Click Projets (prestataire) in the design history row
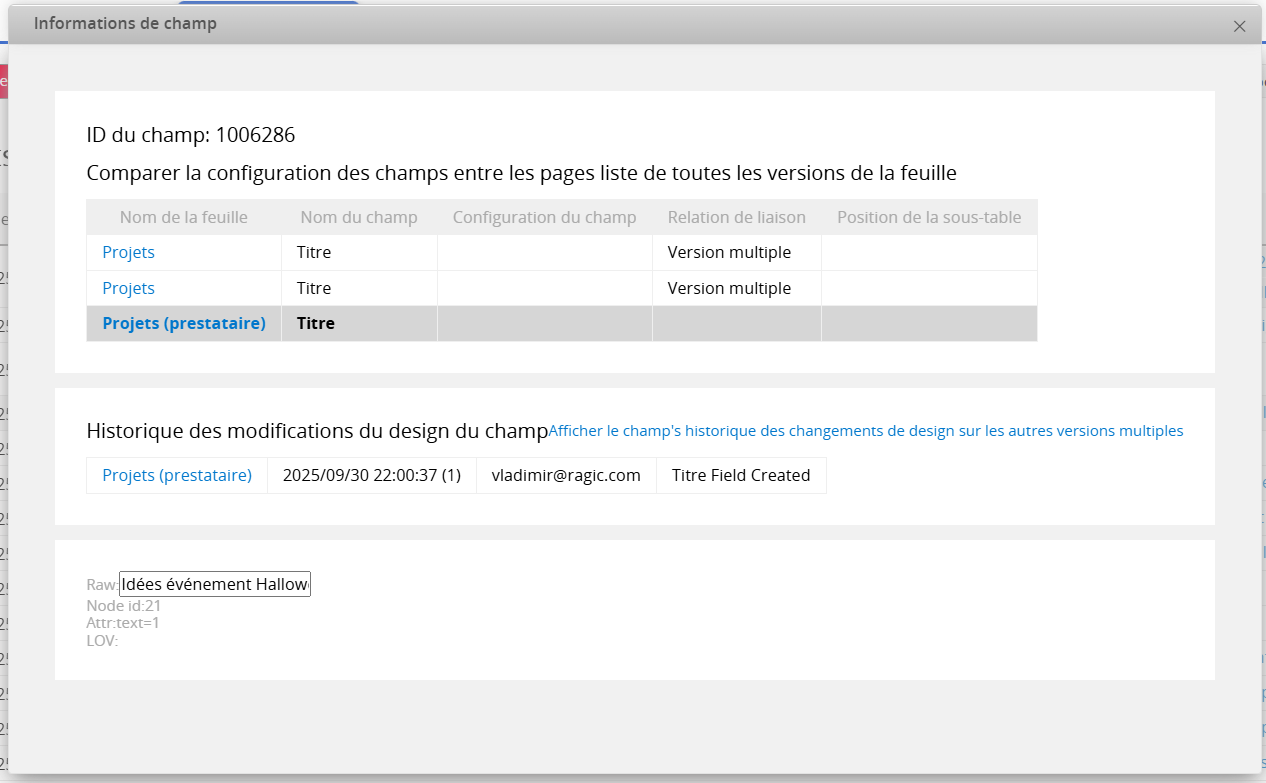The height and width of the screenshot is (783, 1266). (177, 475)
